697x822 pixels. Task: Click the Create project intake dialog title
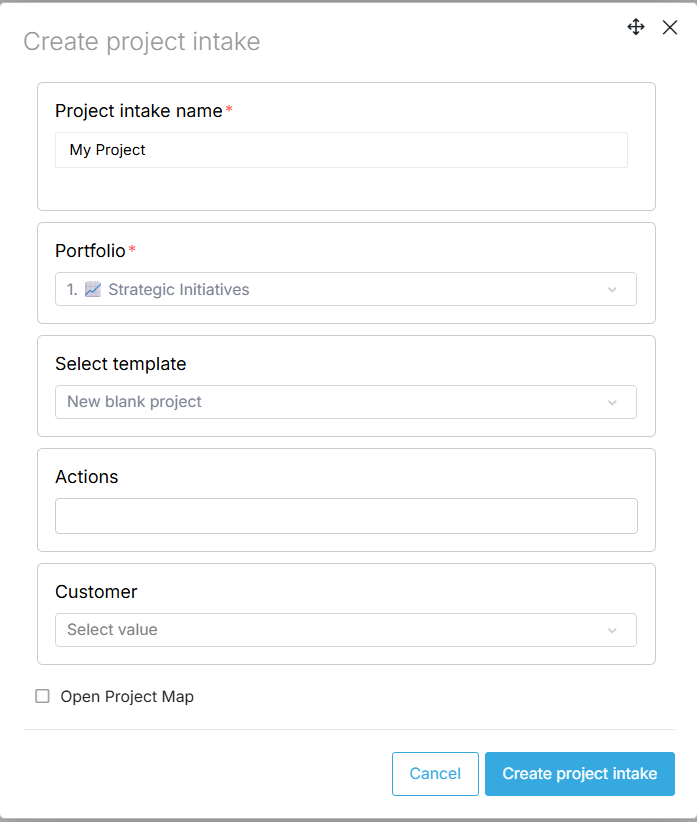pyautogui.click(x=141, y=42)
